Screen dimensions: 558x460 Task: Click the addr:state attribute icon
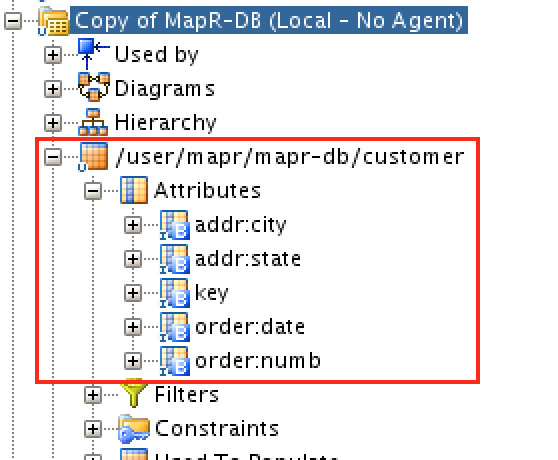pos(174,259)
